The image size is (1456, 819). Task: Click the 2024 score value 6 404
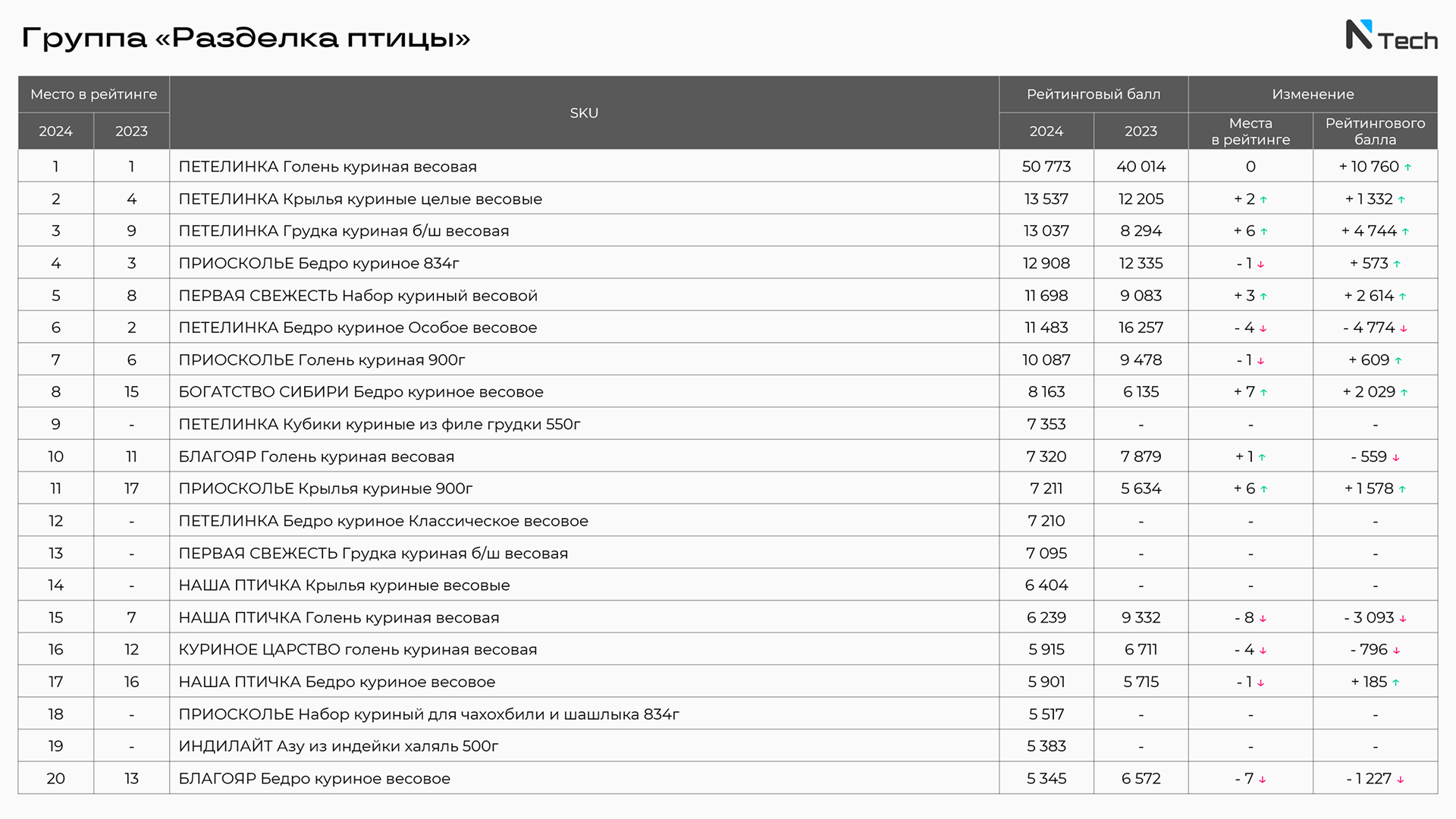(x=1046, y=585)
